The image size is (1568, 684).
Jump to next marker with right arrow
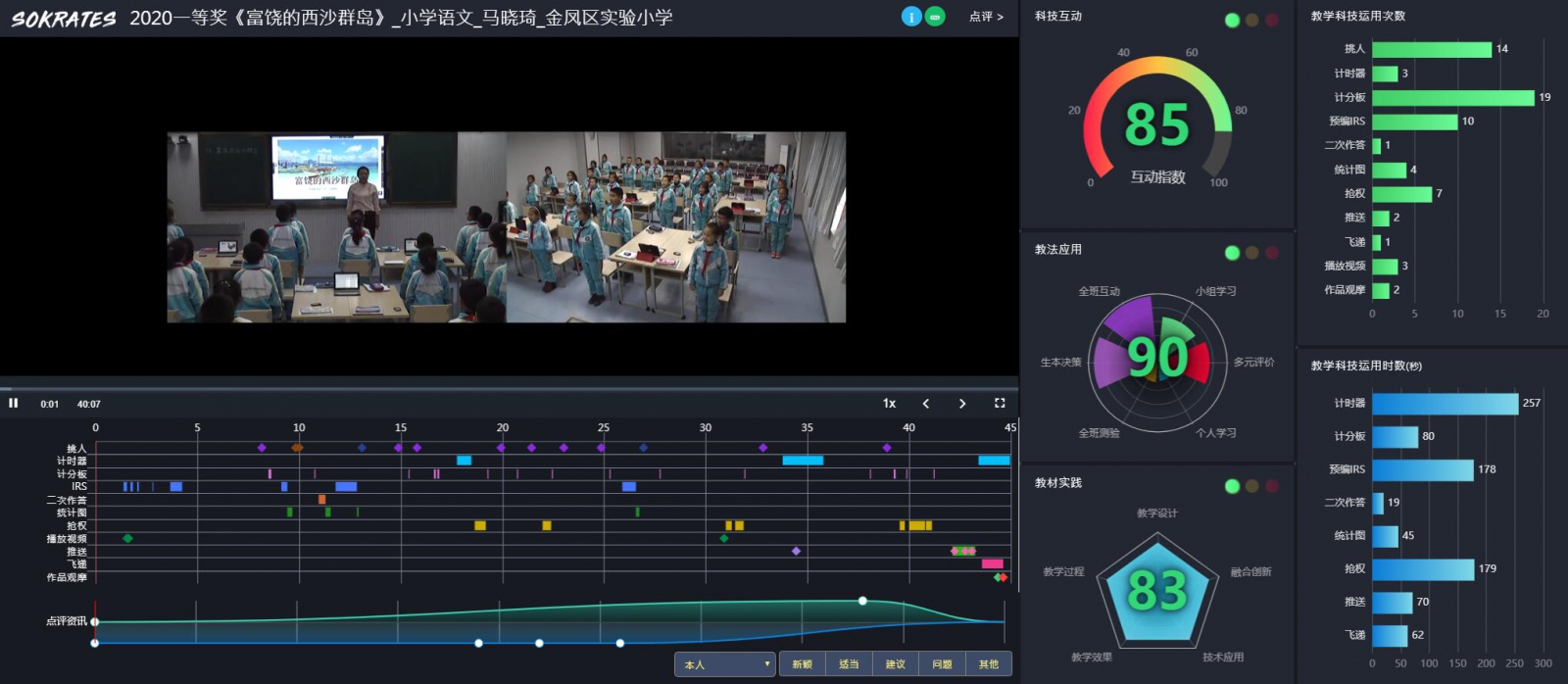tap(962, 403)
